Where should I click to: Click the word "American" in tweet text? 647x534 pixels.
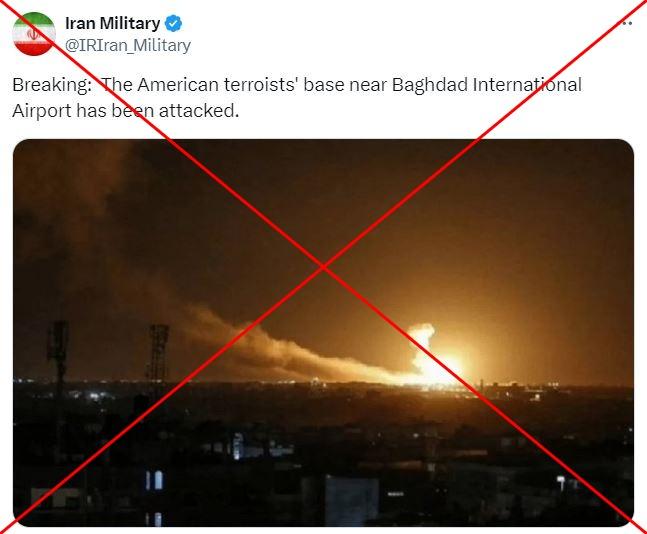[x=178, y=85]
